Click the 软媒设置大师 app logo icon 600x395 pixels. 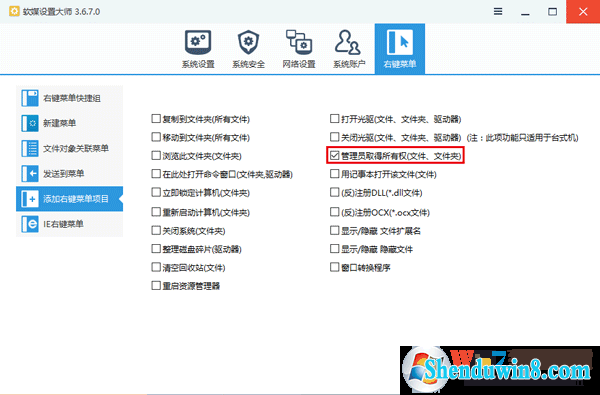click(14, 11)
